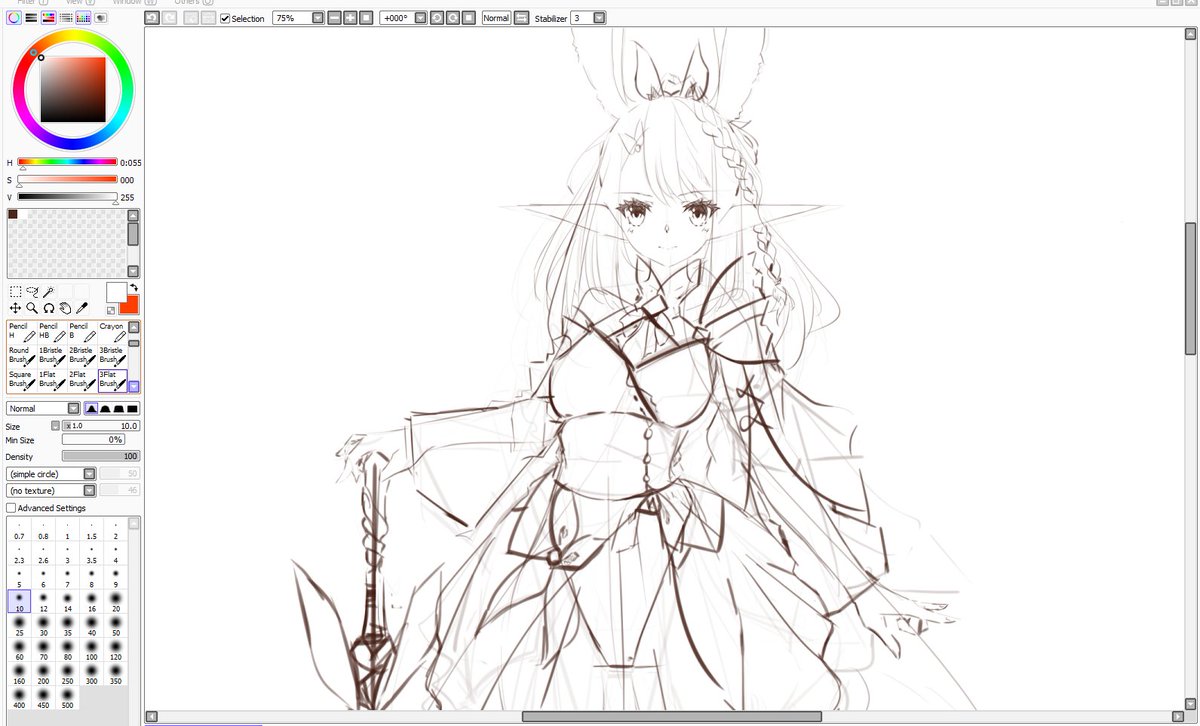Toggle the HSV slider panel icon
The width and height of the screenshot is (1200, 726).
(x=49, y=18)
